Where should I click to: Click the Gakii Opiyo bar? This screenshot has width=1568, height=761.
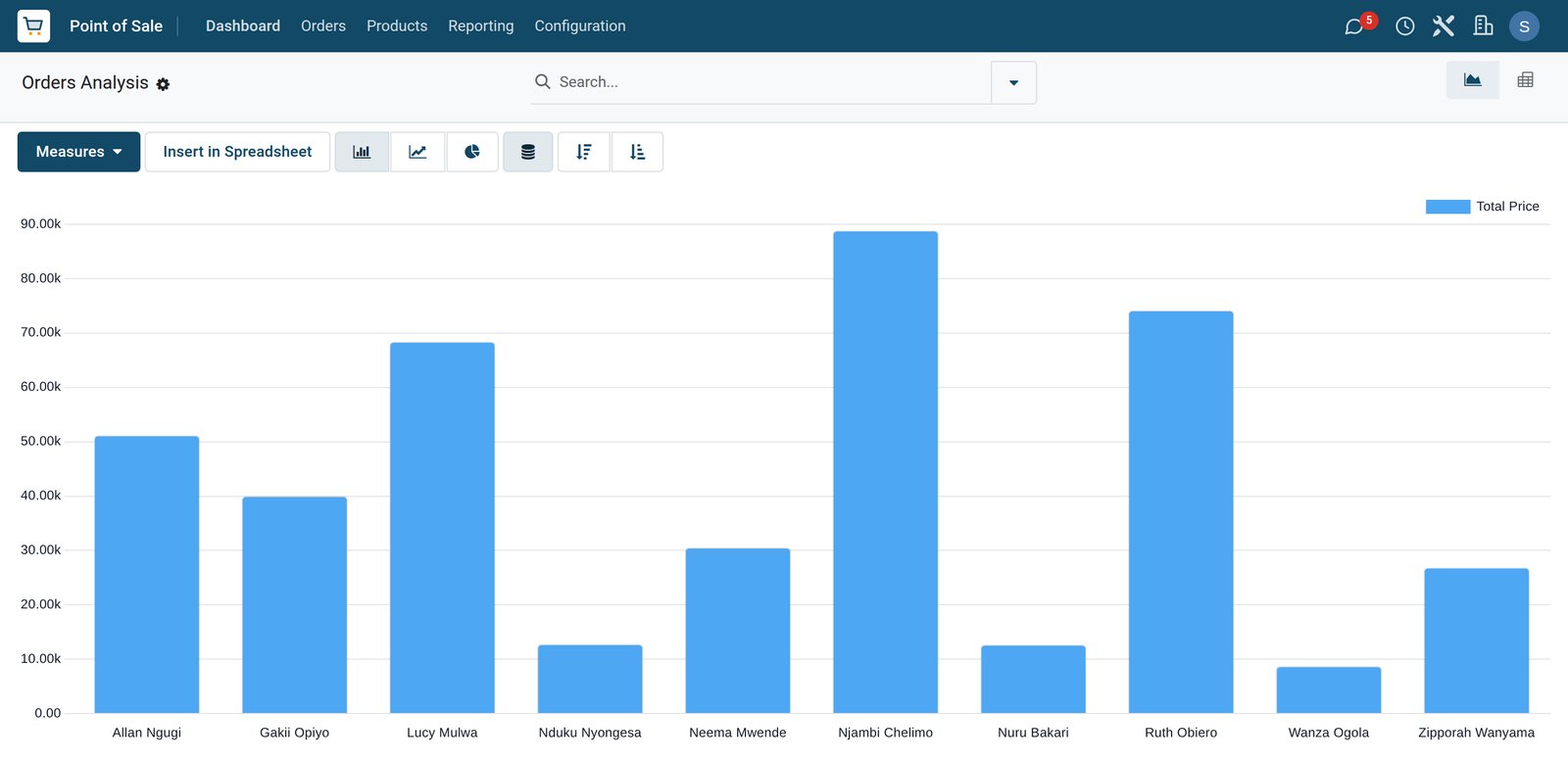point(294,605)
